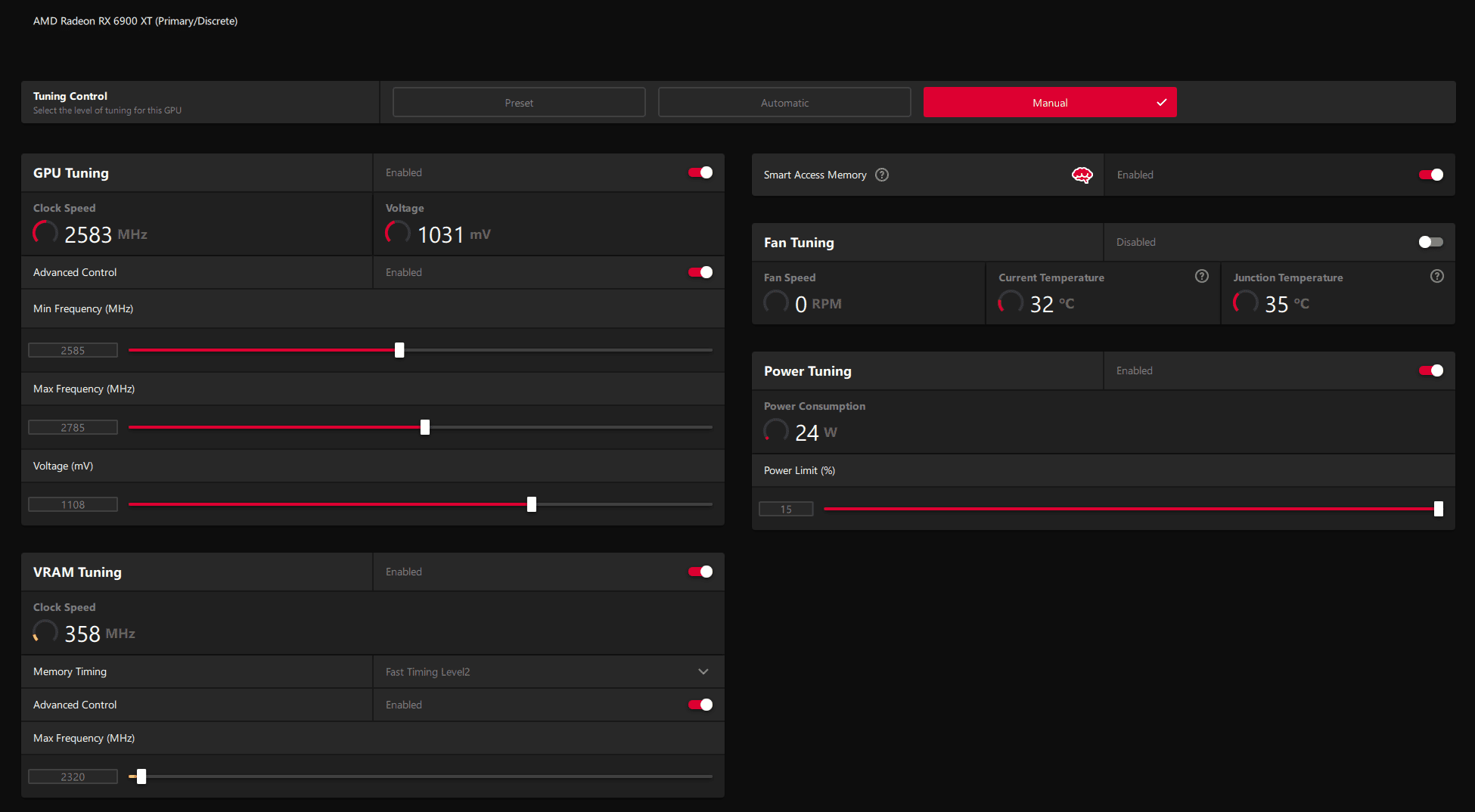Click the Smart Access Memory brain icon
Viewport: 1475px width, 812px height.
point(1082,175)
